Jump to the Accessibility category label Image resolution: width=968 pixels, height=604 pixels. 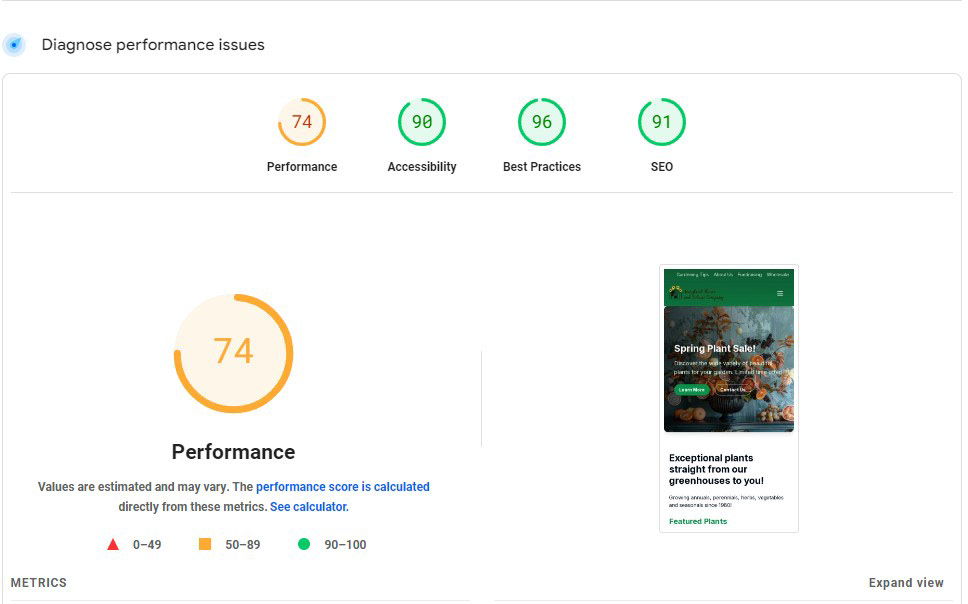422,167
